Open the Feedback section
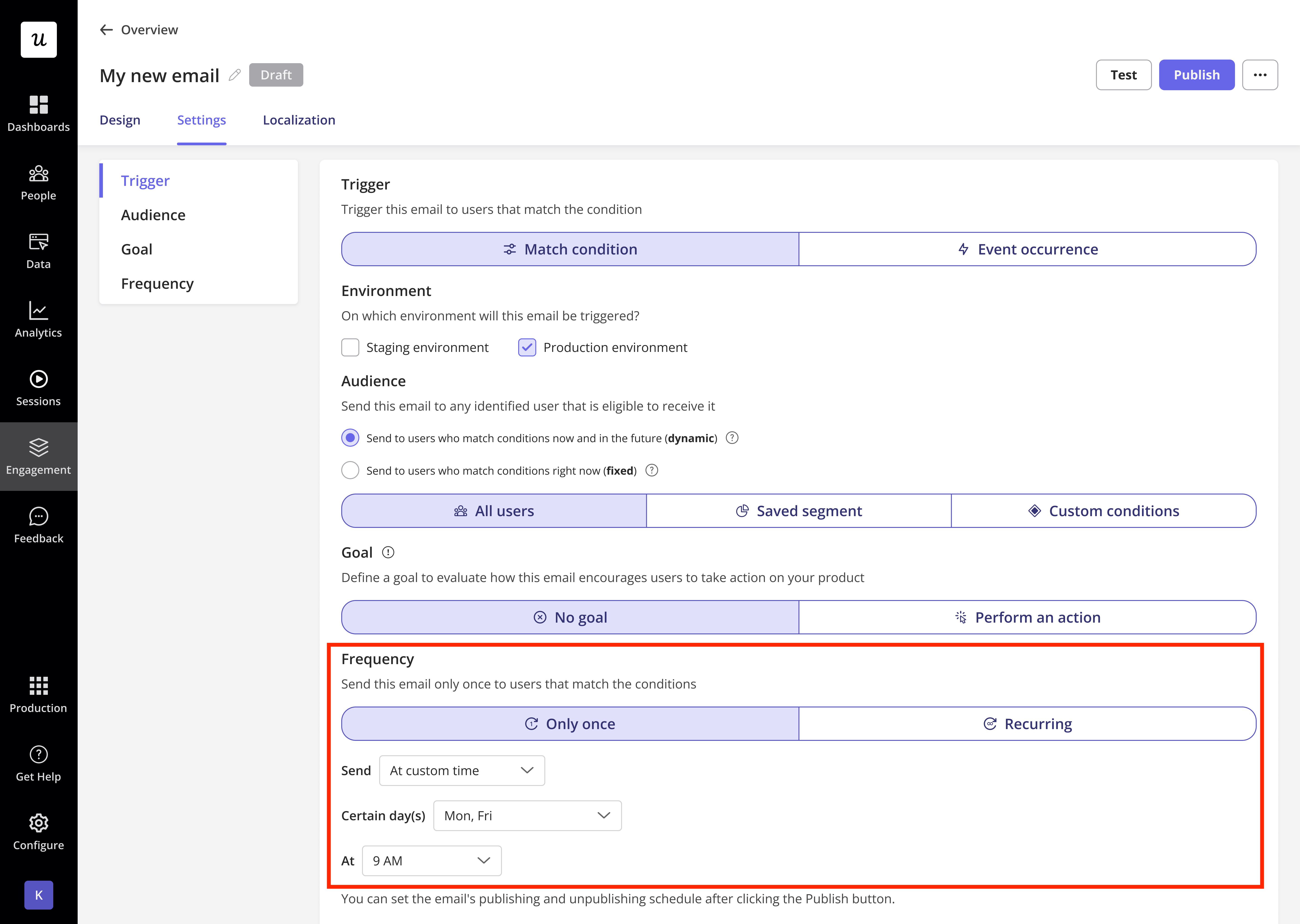This screenshot has height=924, width=1300. tap(39, 525)
